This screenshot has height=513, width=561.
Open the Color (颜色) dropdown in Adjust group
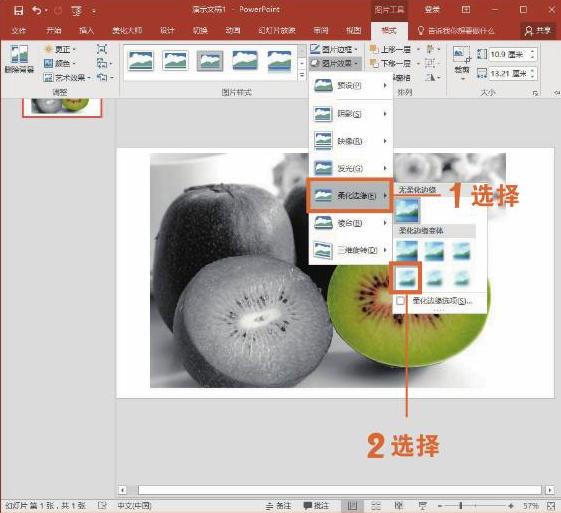pyautogui.click(x=59, y=63)
